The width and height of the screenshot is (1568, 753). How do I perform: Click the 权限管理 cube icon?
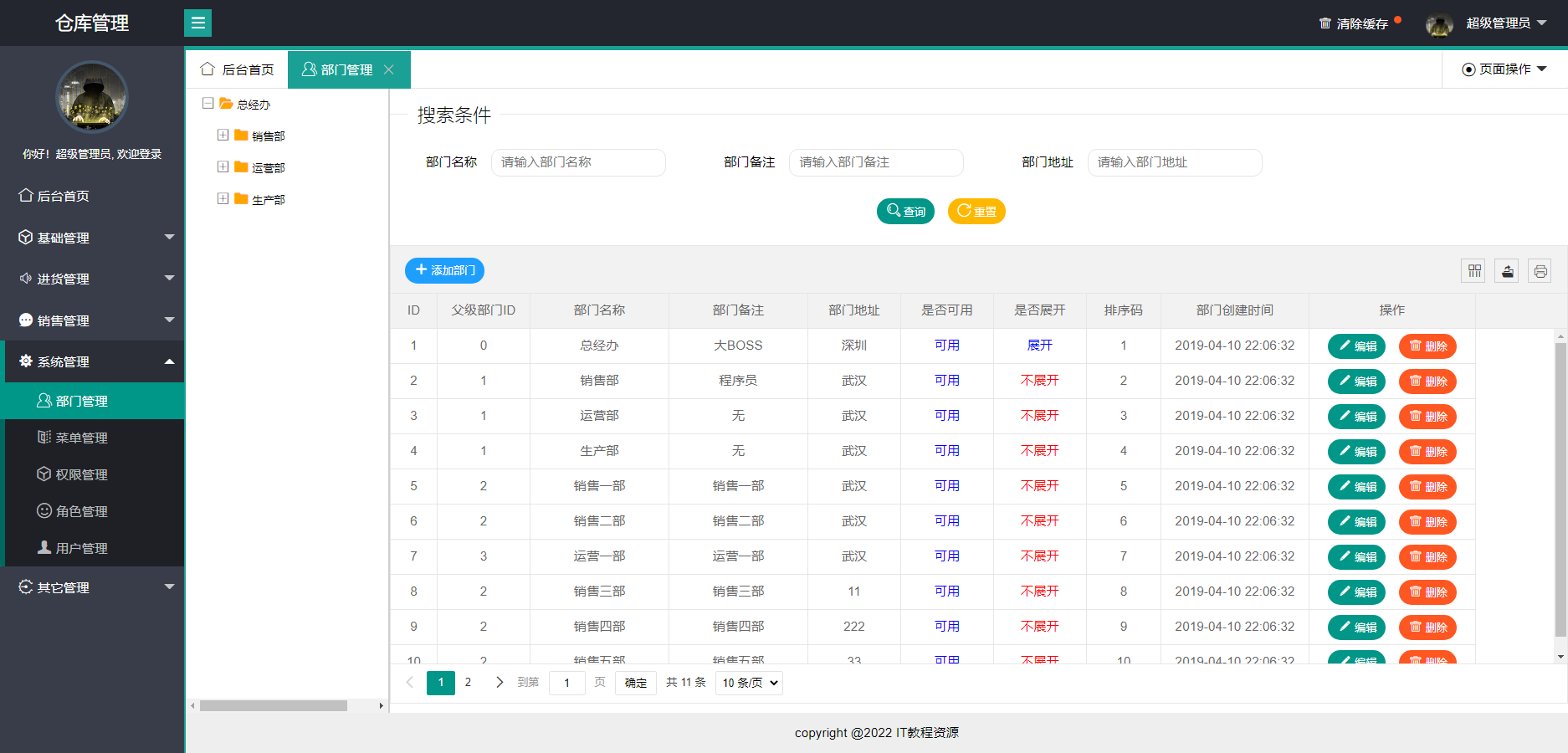pos(44,474)
